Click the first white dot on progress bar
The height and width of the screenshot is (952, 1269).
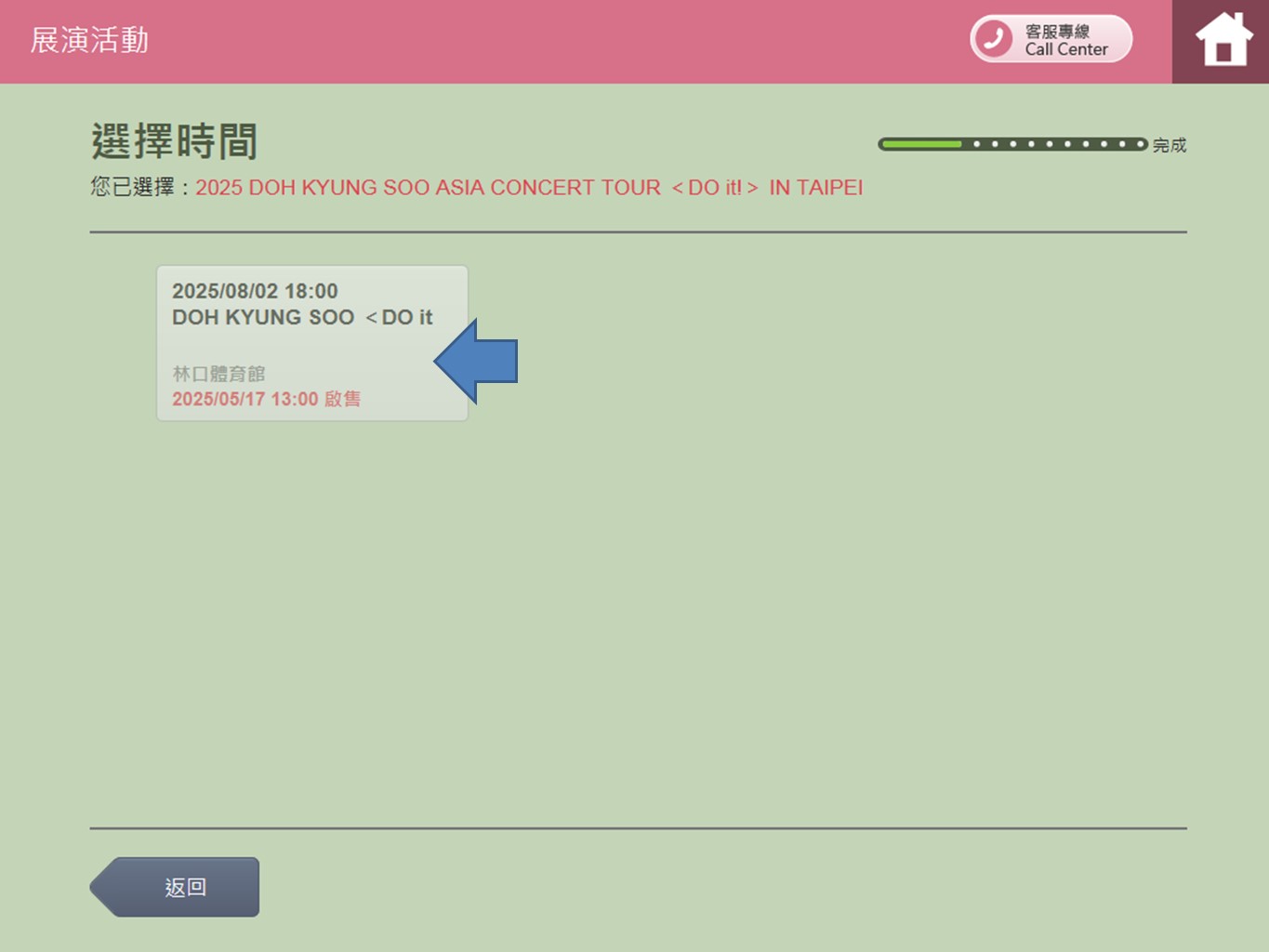(976, 144)
